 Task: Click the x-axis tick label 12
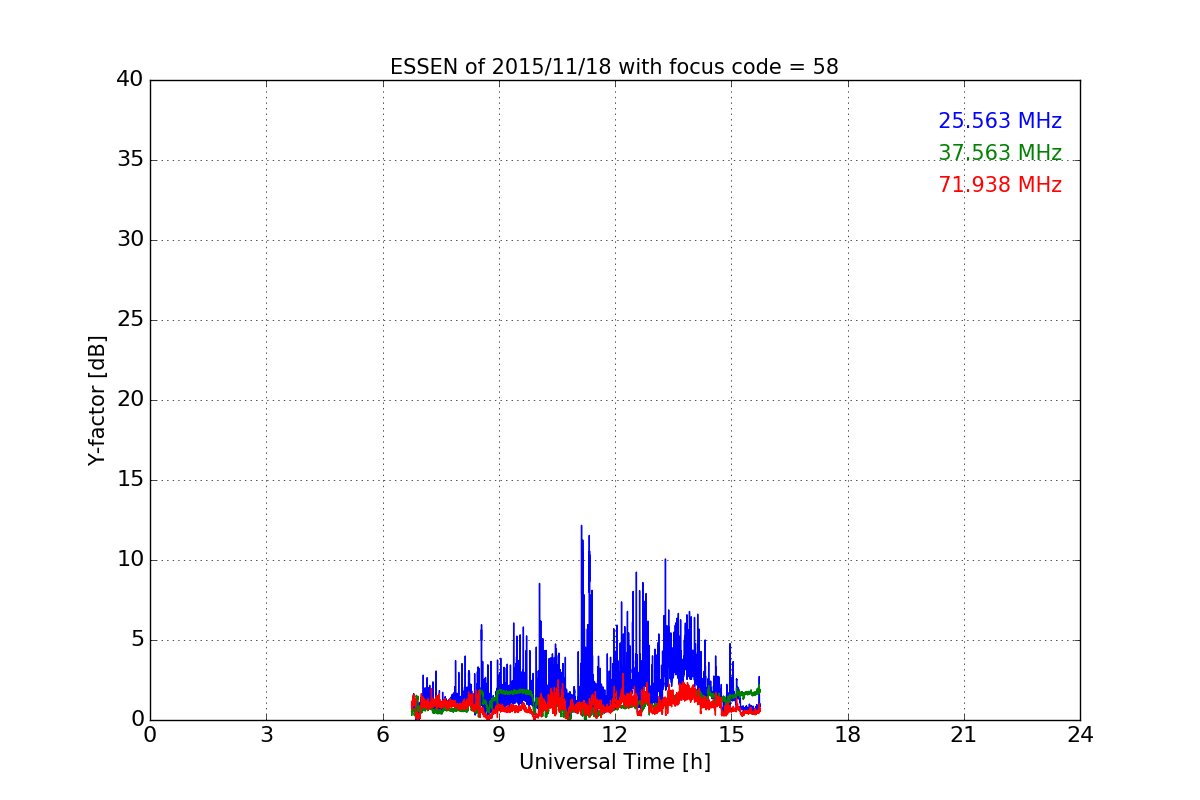coord(615,735)
